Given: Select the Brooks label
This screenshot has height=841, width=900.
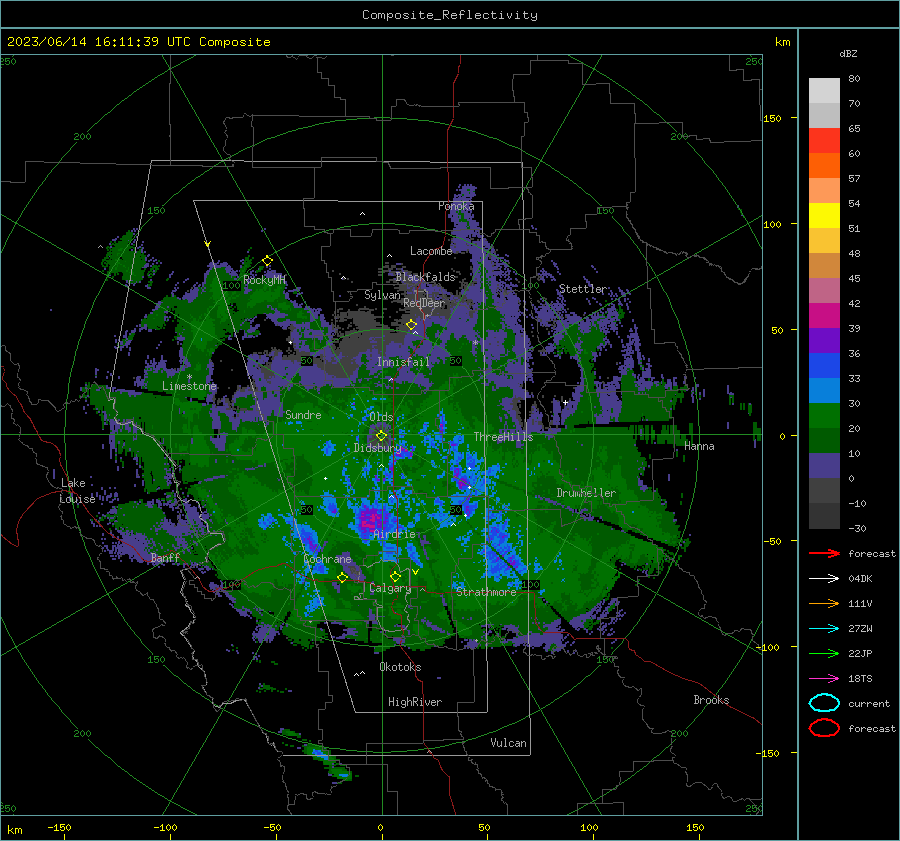Looking at the screenshot, I should pyautogui.click(x=711, y=700).
